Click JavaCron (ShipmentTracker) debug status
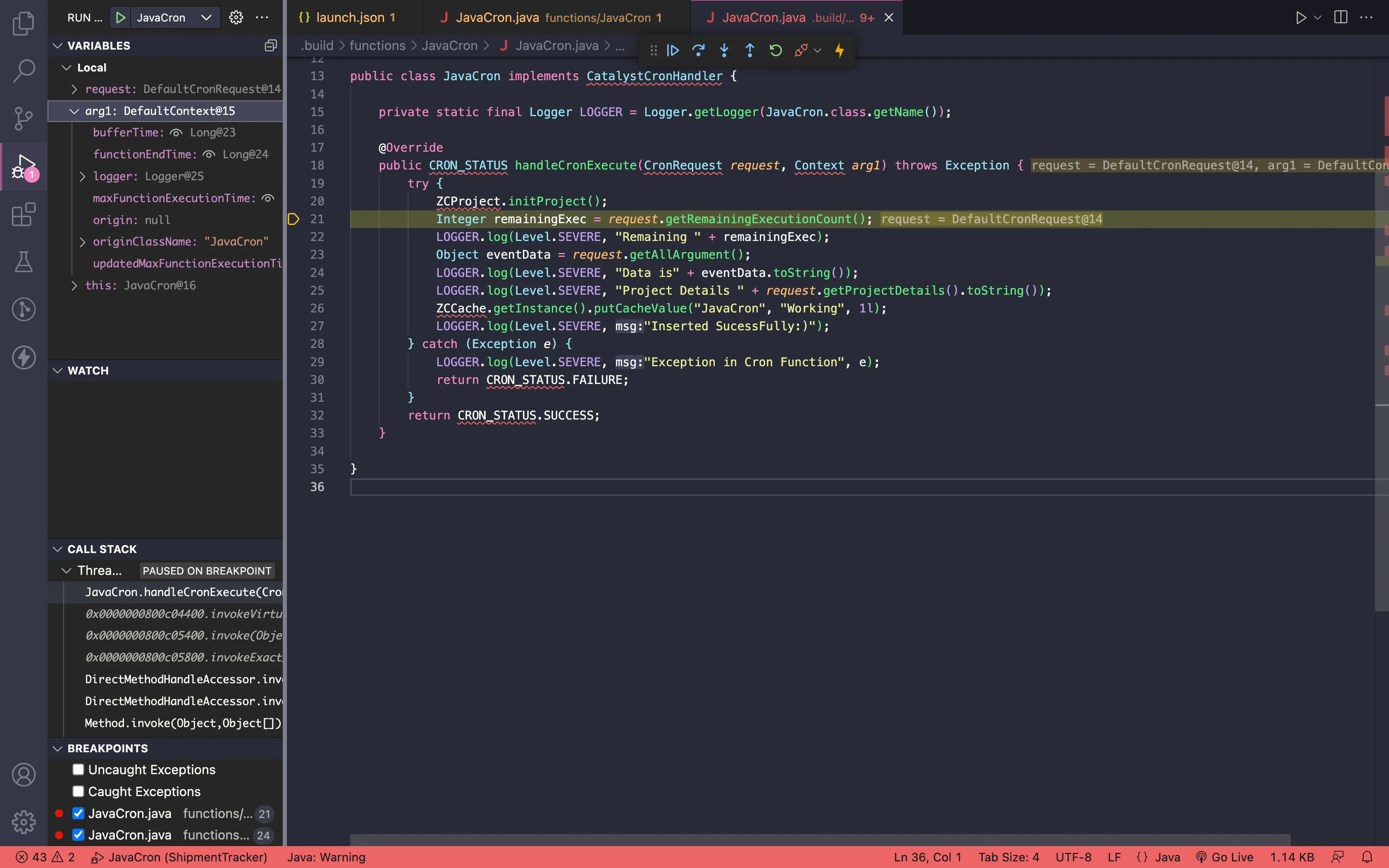The image size is (1389, 868). point(180,857)
